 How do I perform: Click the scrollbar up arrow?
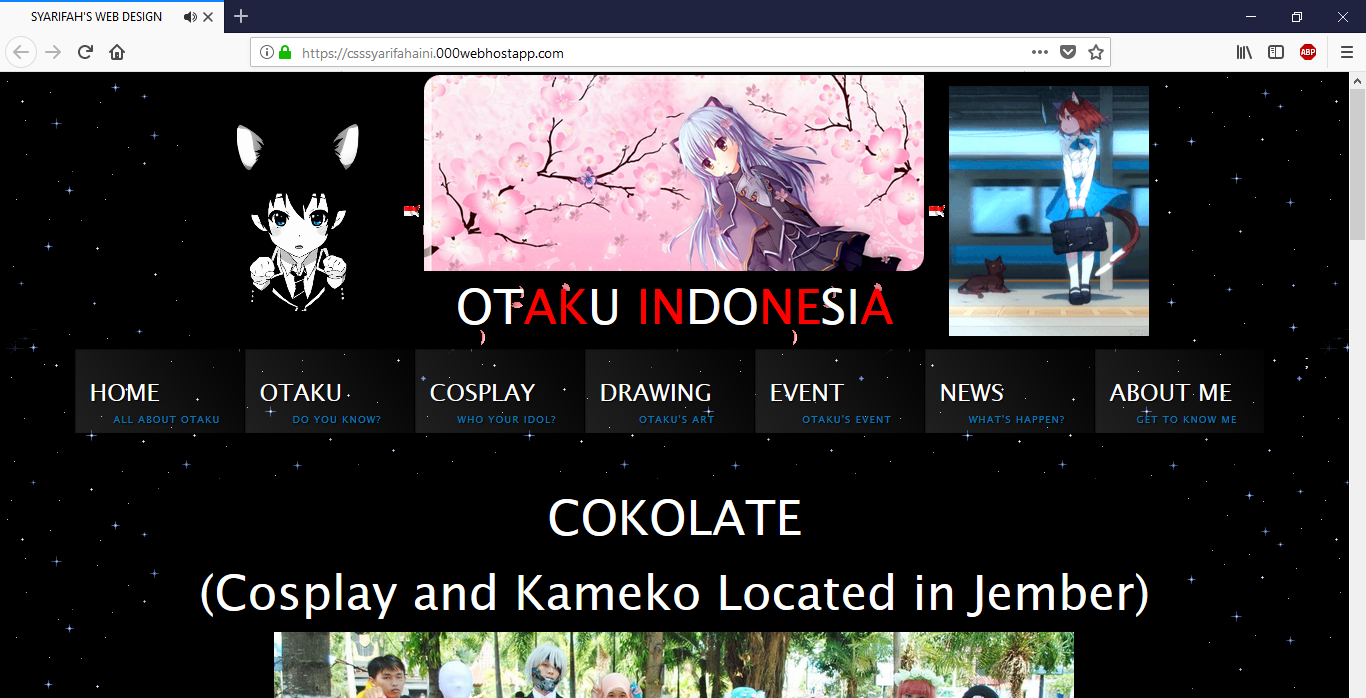pyautogui.click(x=1357, y=80)
